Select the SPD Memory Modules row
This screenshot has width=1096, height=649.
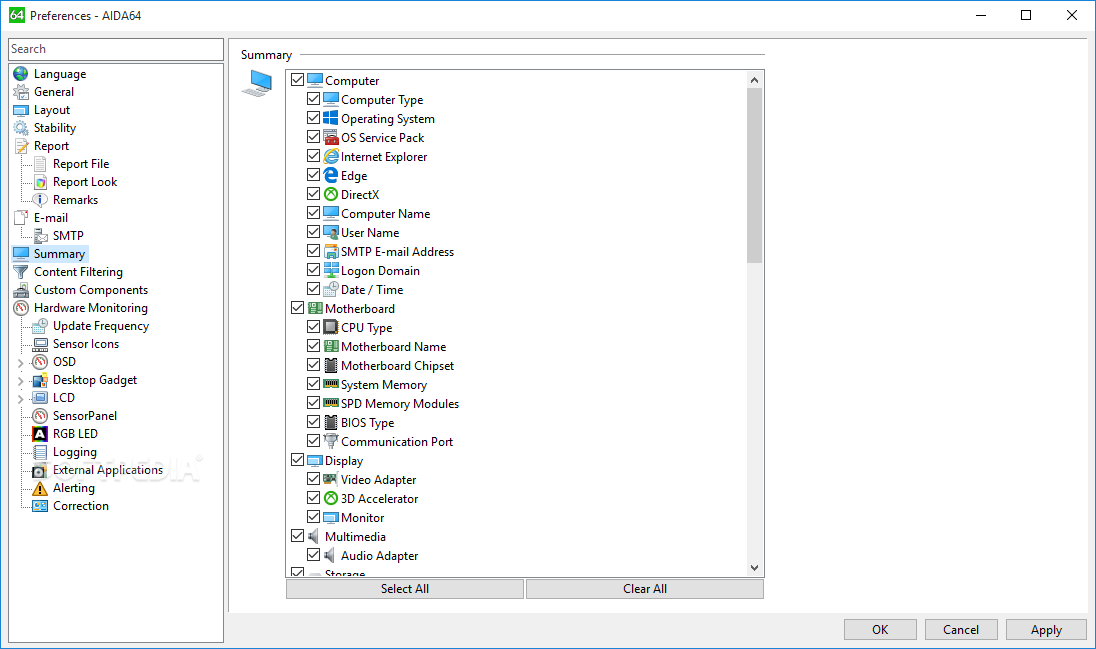coord(400,404)
